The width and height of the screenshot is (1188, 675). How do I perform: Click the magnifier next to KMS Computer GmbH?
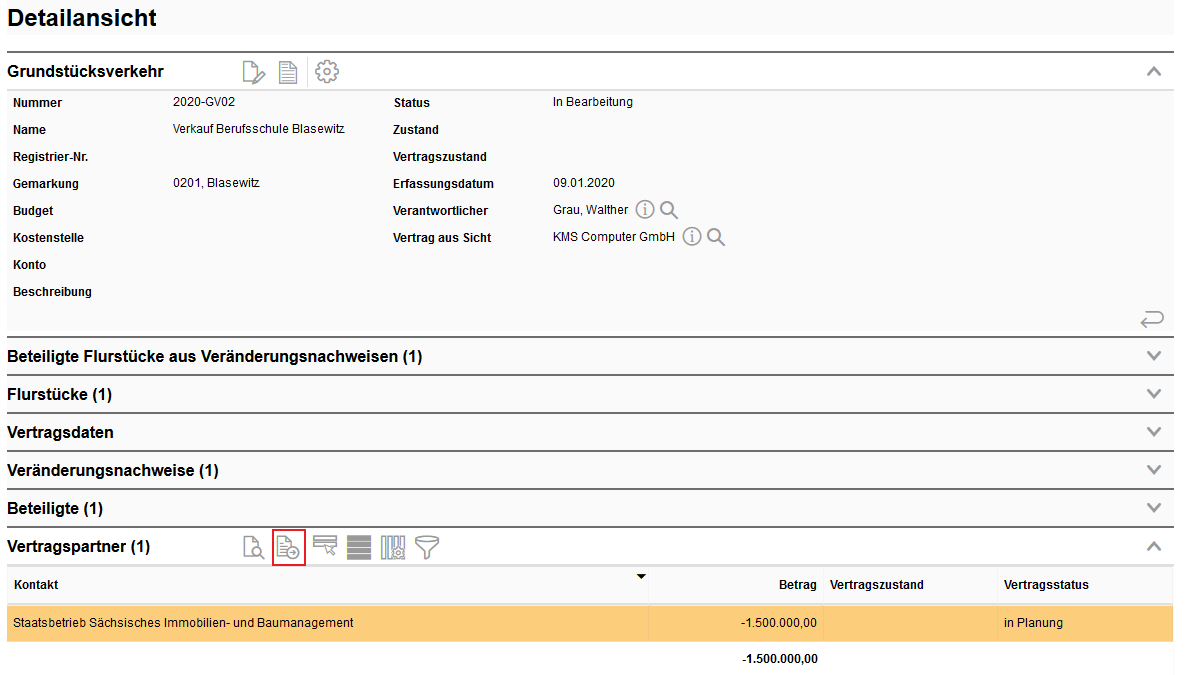(x=716, y=237)
